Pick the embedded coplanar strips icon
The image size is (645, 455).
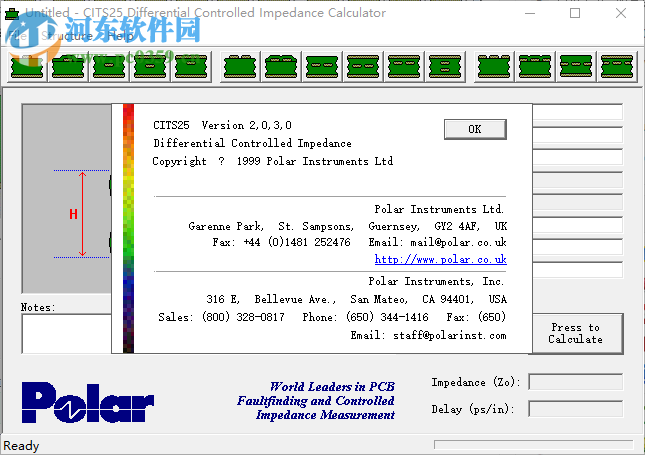tap(576, 67)
